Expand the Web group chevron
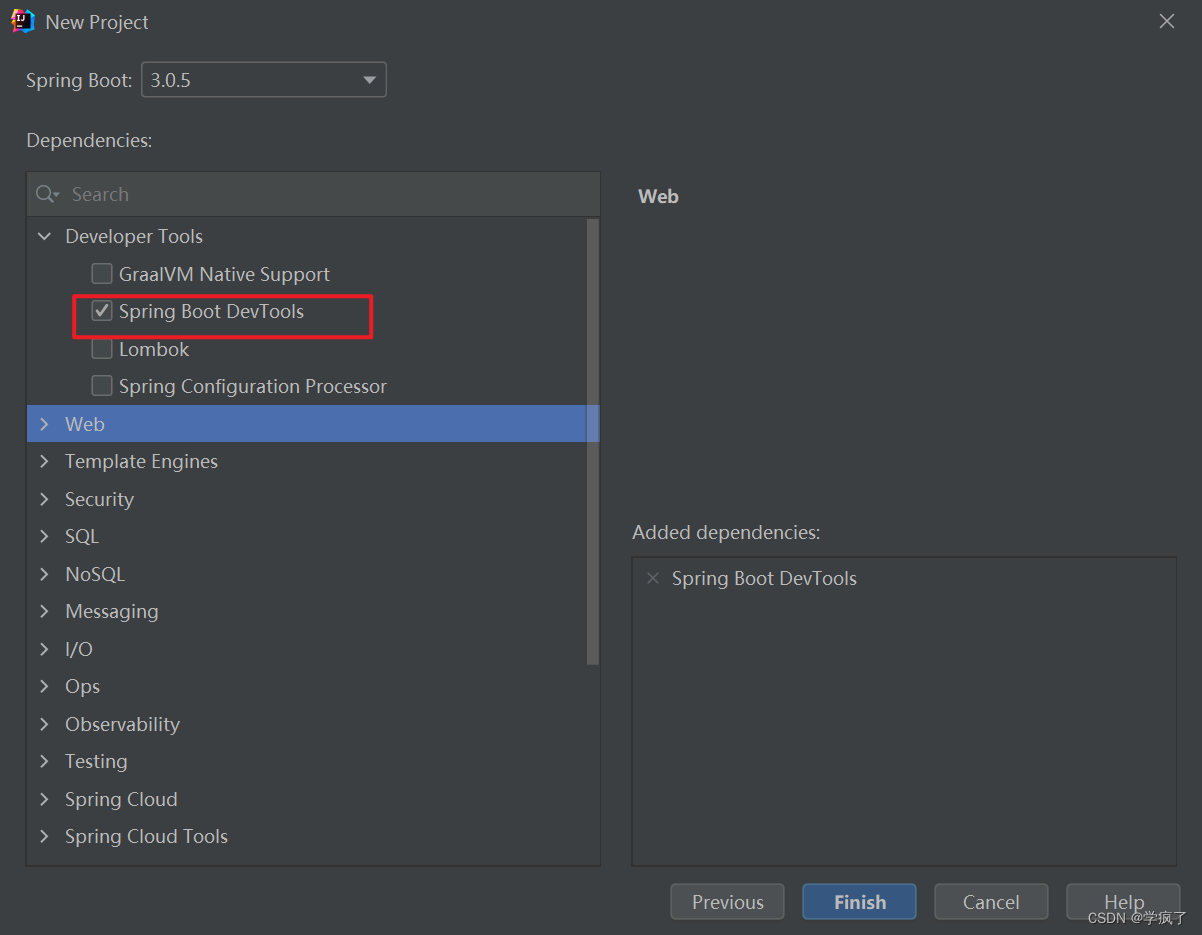The width and height of the screenshot is (1202, 935). pos(44,424)
